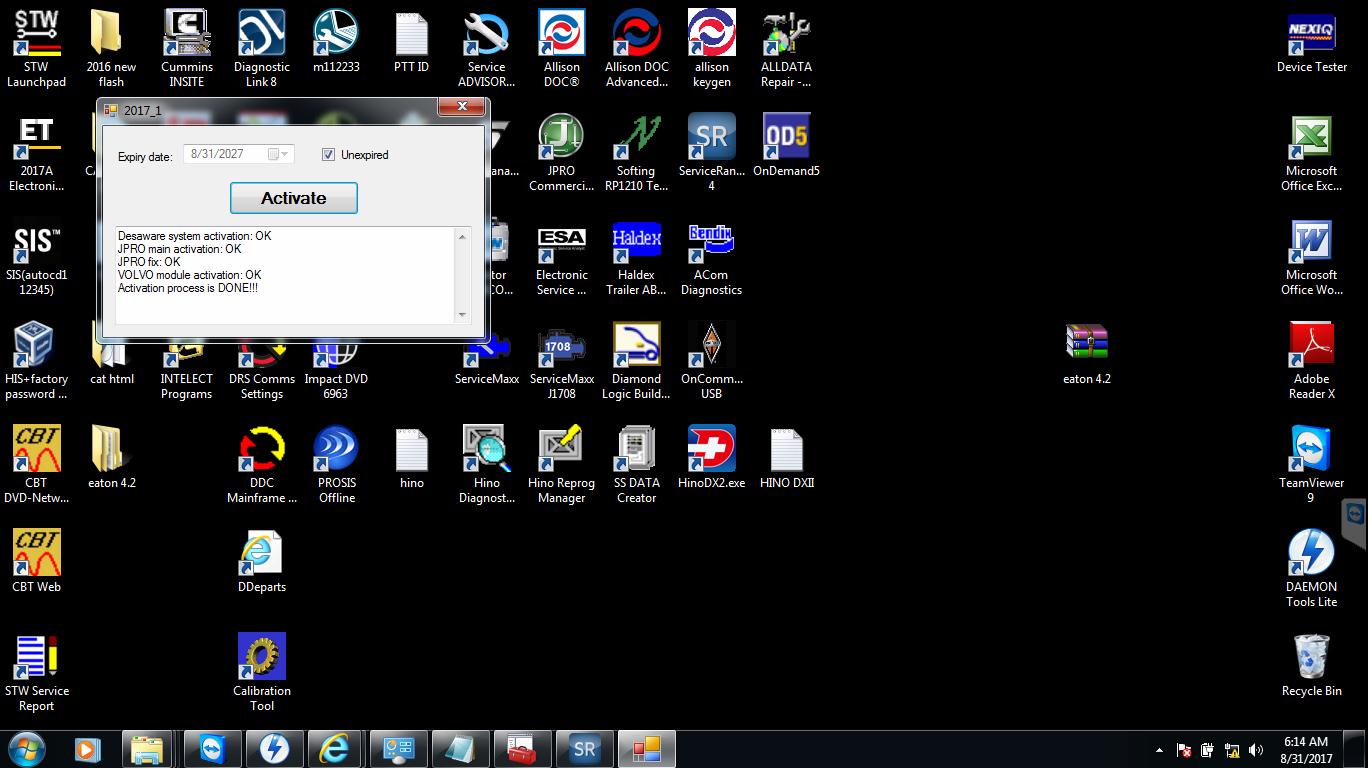This screenshot has width=1368, height=768.
Task: Open Softing RP1210 Test shortcut
Action: point(636,152)
